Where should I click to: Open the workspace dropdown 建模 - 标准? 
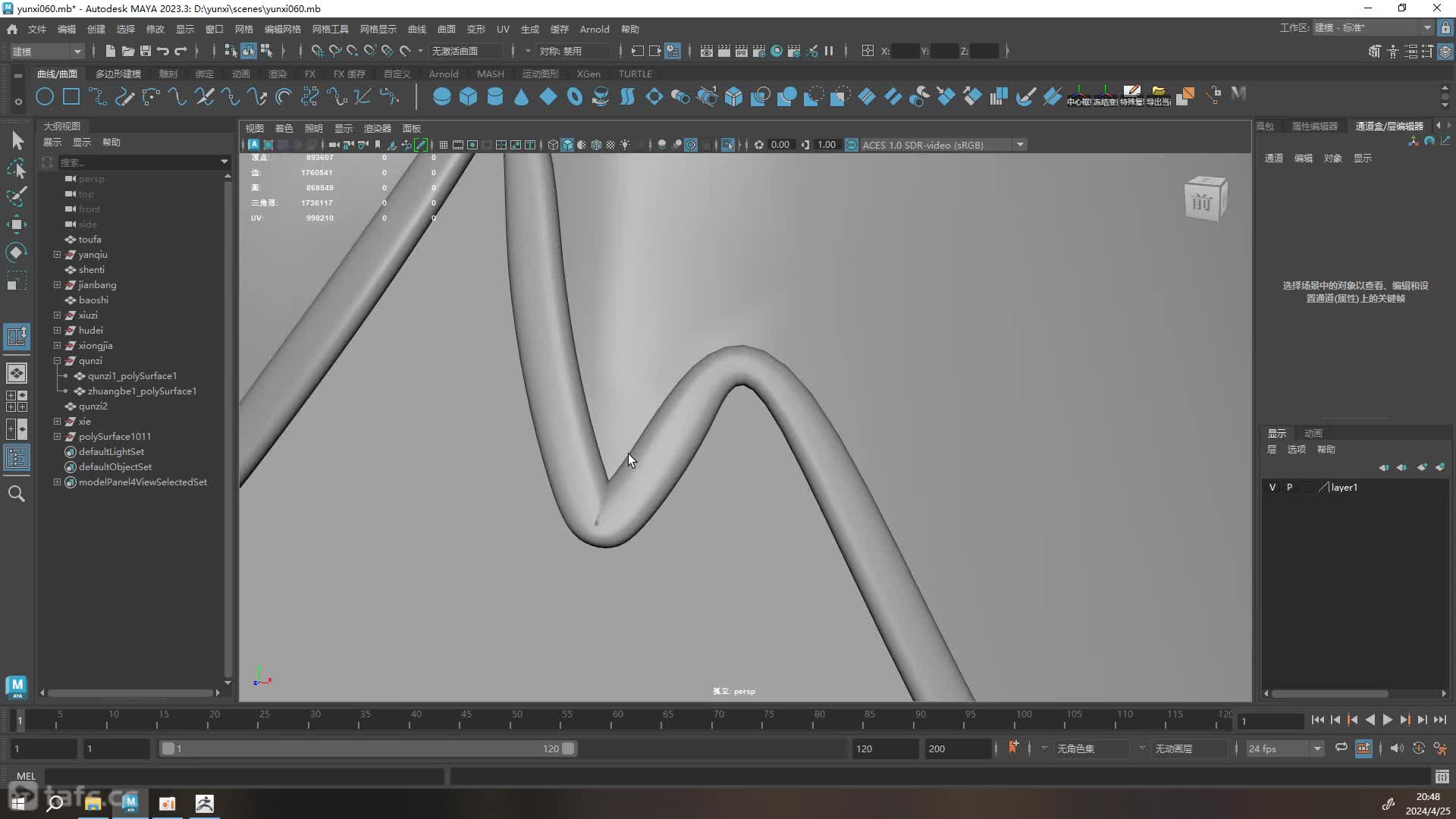coord(1373,28)
